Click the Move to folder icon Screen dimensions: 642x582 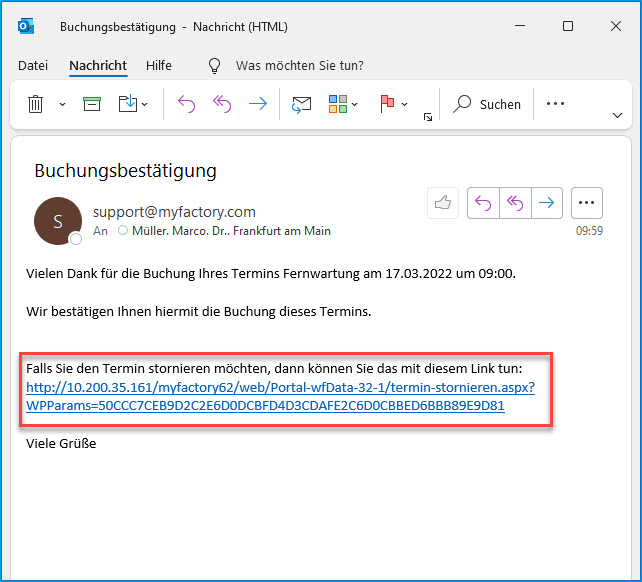point(127,104)
